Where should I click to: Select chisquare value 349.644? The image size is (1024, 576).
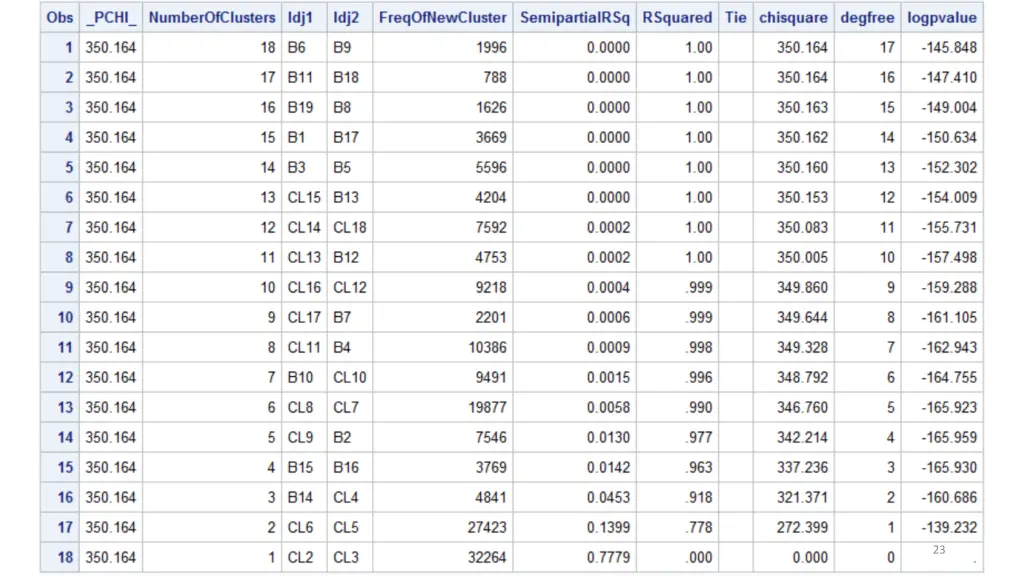pyautogui.click(x=802, y=318)
